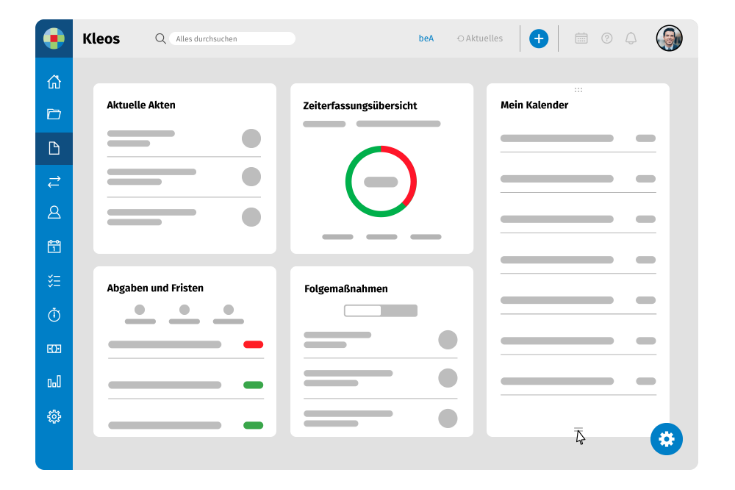
Task: Open the Aktuelles news item
Action: [x=480, y=39]
